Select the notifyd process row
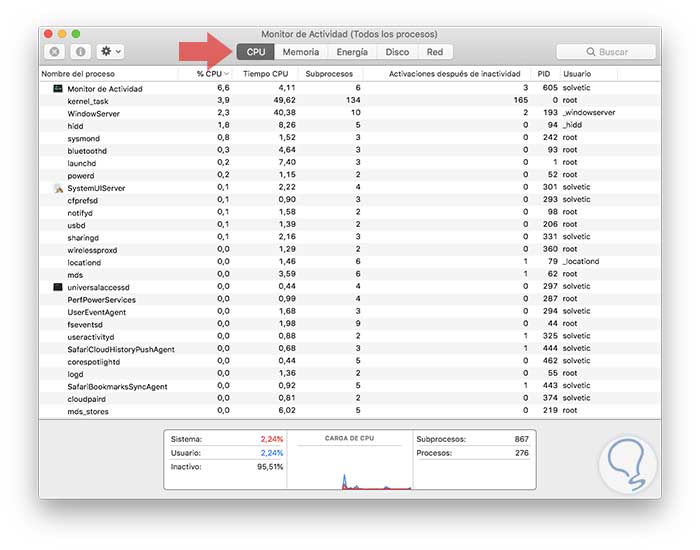This screenshot has width=700, height=550. pos(350,212)
